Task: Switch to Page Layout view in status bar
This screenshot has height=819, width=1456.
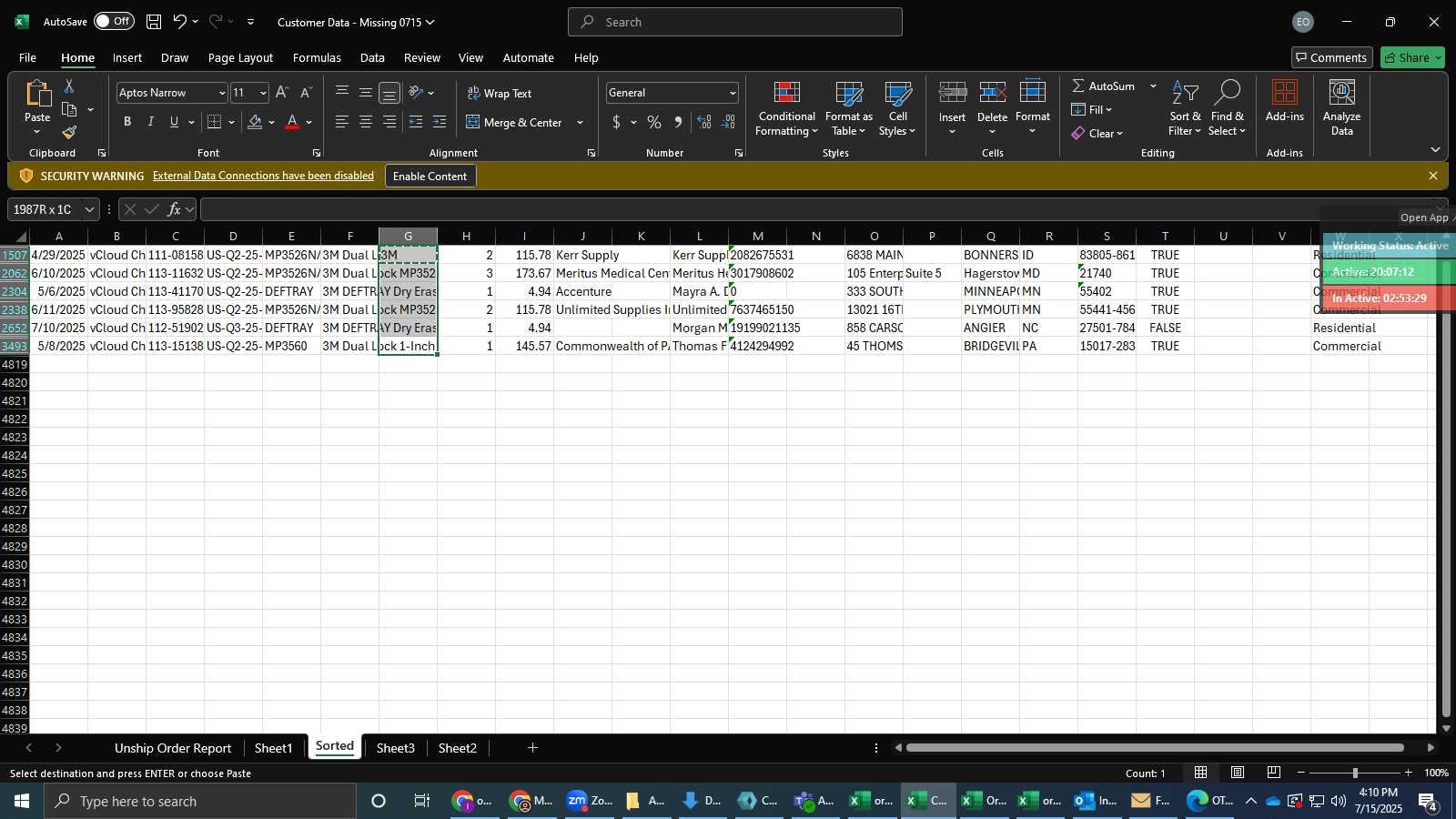Action: point(1238,773)
